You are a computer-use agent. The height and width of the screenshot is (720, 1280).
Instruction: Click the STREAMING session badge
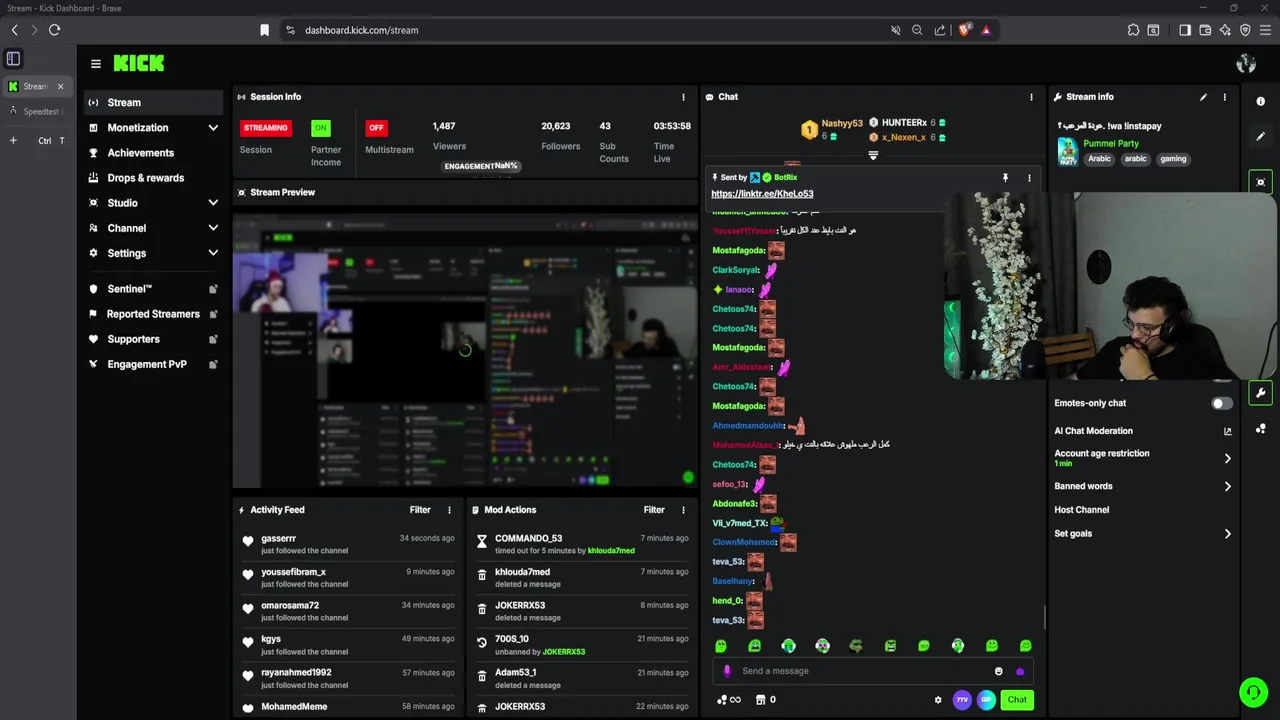tap(266, 128)
